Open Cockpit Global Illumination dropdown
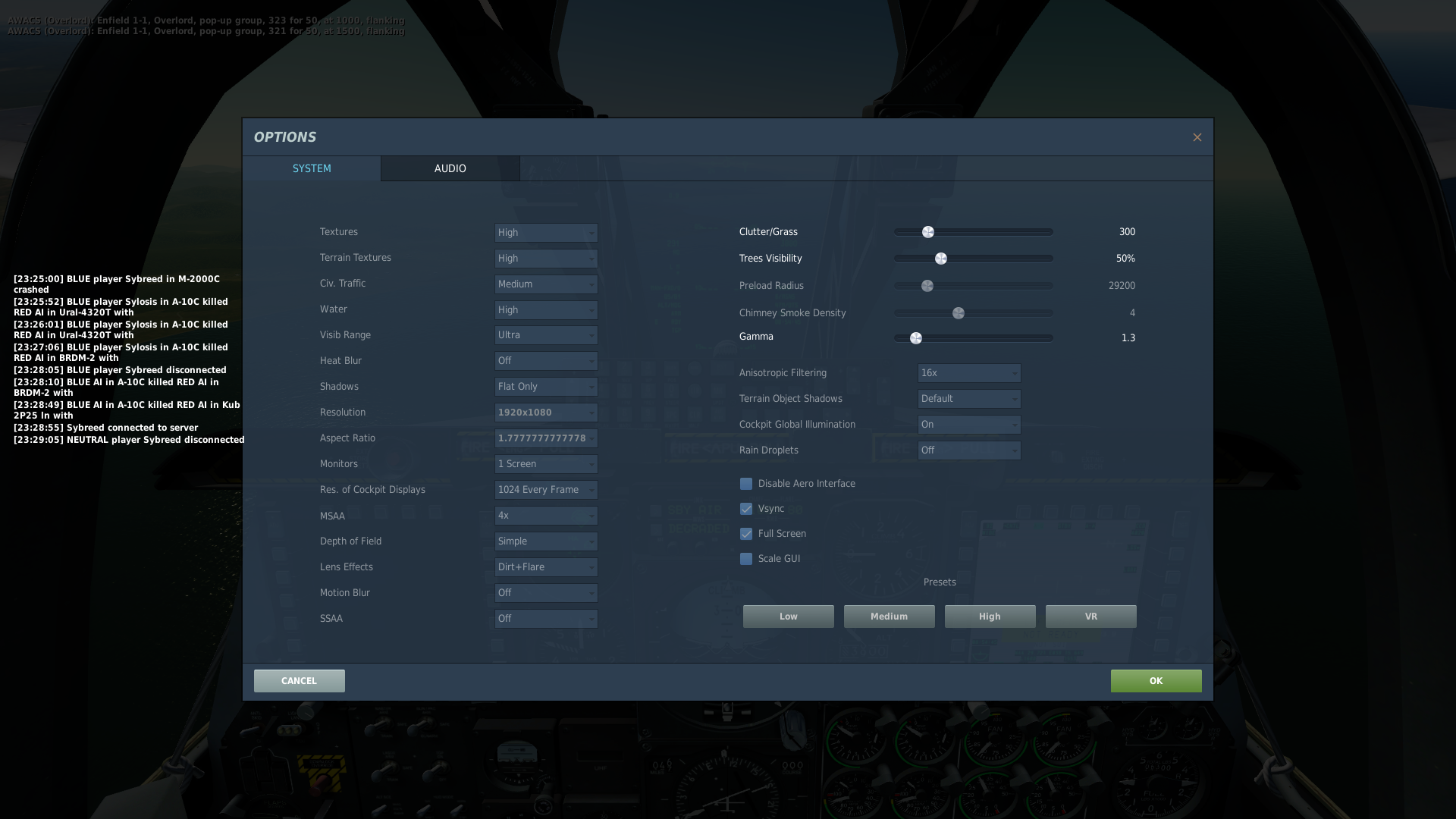The image size is (1456, 819). click(969, 425)
